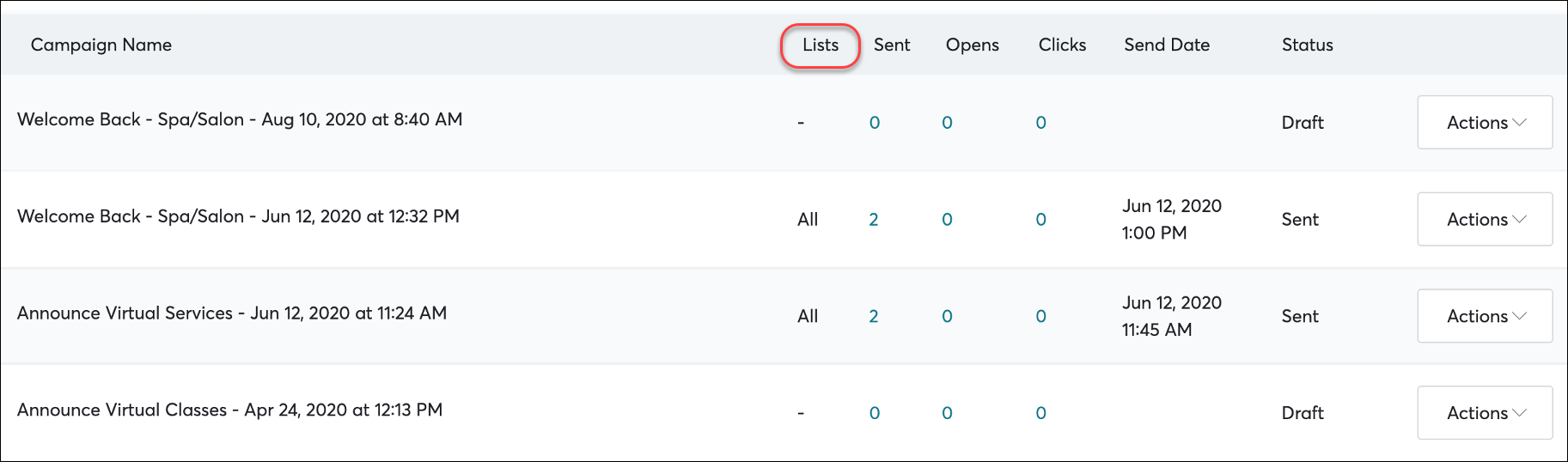Expand Actions menu for Announce Virtual Classes
This screenshot has width=1568, height=462.
coord(1485,413)
